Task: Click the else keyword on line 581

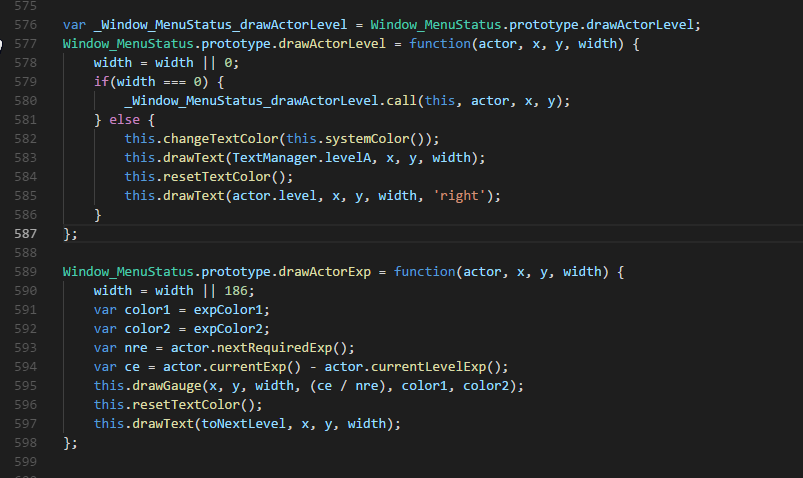Action: click(x=124, y=120)
